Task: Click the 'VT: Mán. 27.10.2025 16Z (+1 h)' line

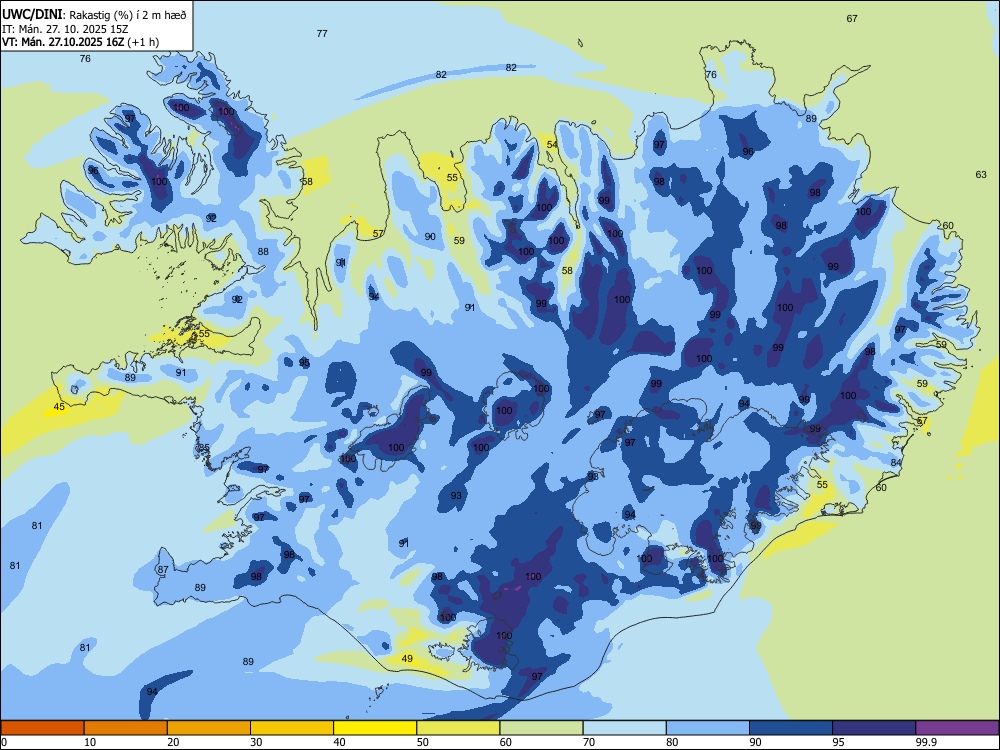Action: (80, 42)
